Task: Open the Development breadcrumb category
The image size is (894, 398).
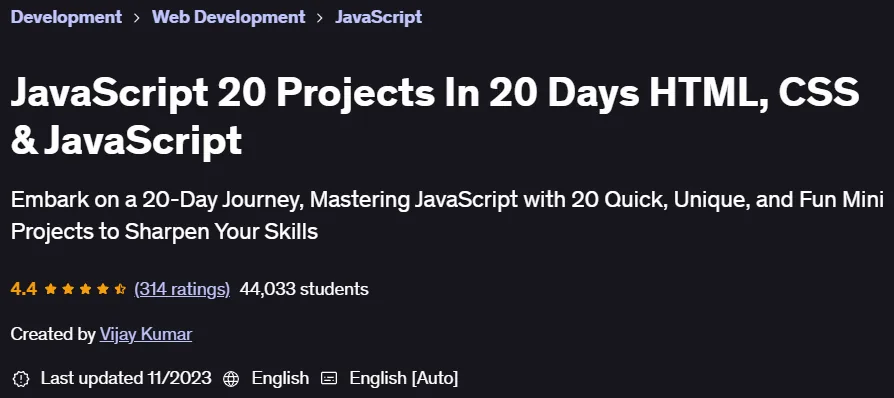Action: click(x=66, y=17)
